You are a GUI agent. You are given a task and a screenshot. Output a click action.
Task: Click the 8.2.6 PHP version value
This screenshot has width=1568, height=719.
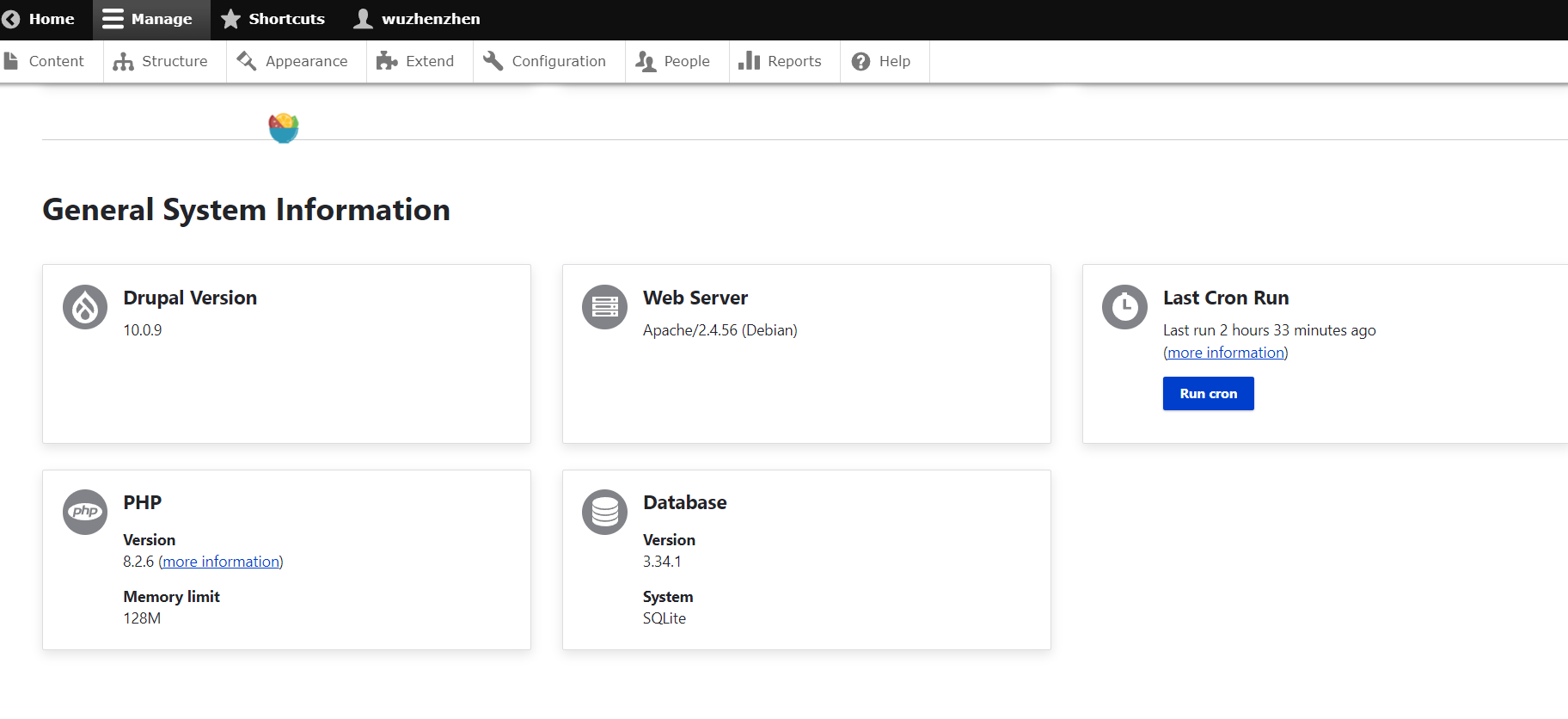(138, 562)
